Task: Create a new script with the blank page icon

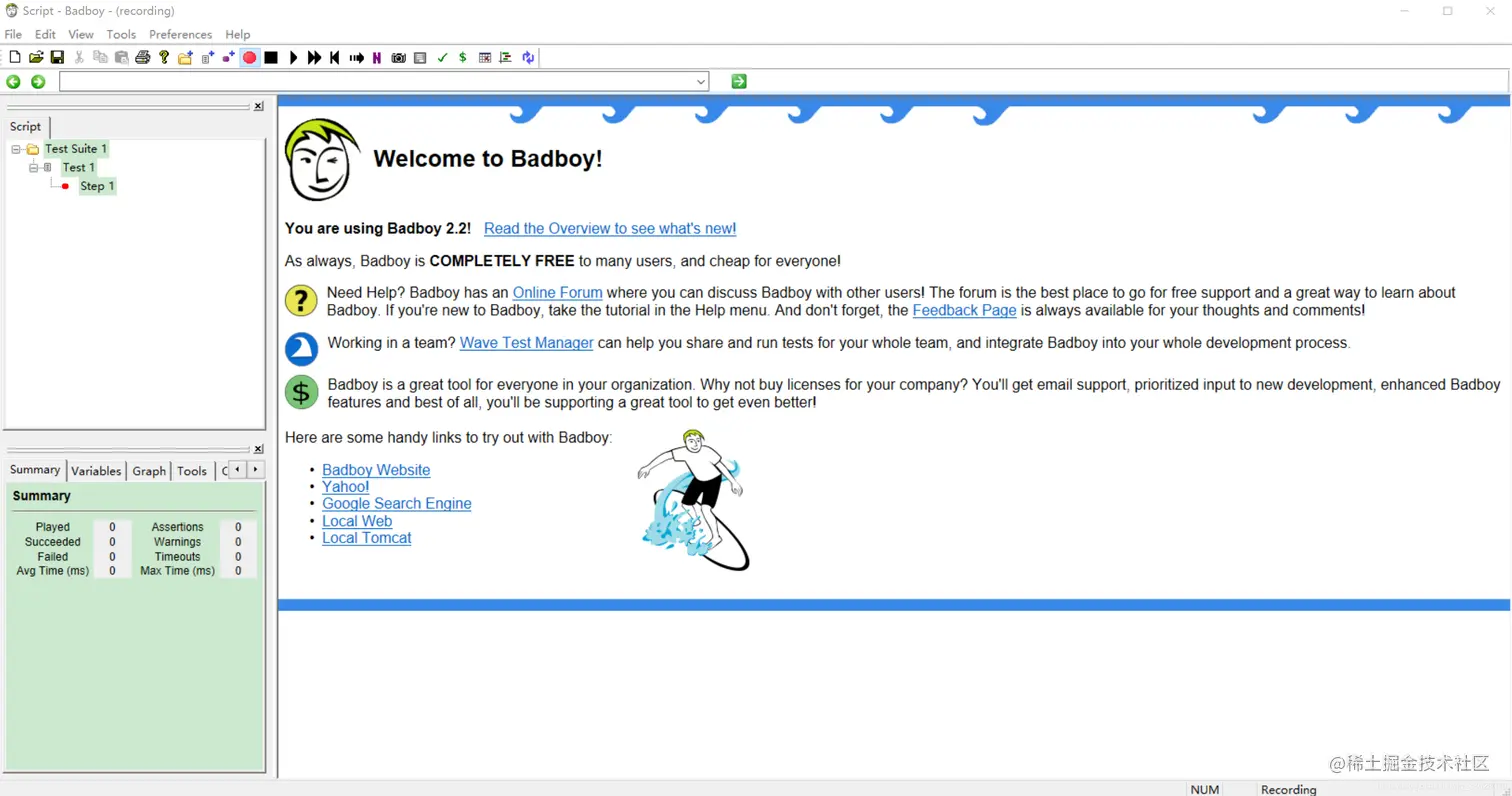Action: pos(15,58)
